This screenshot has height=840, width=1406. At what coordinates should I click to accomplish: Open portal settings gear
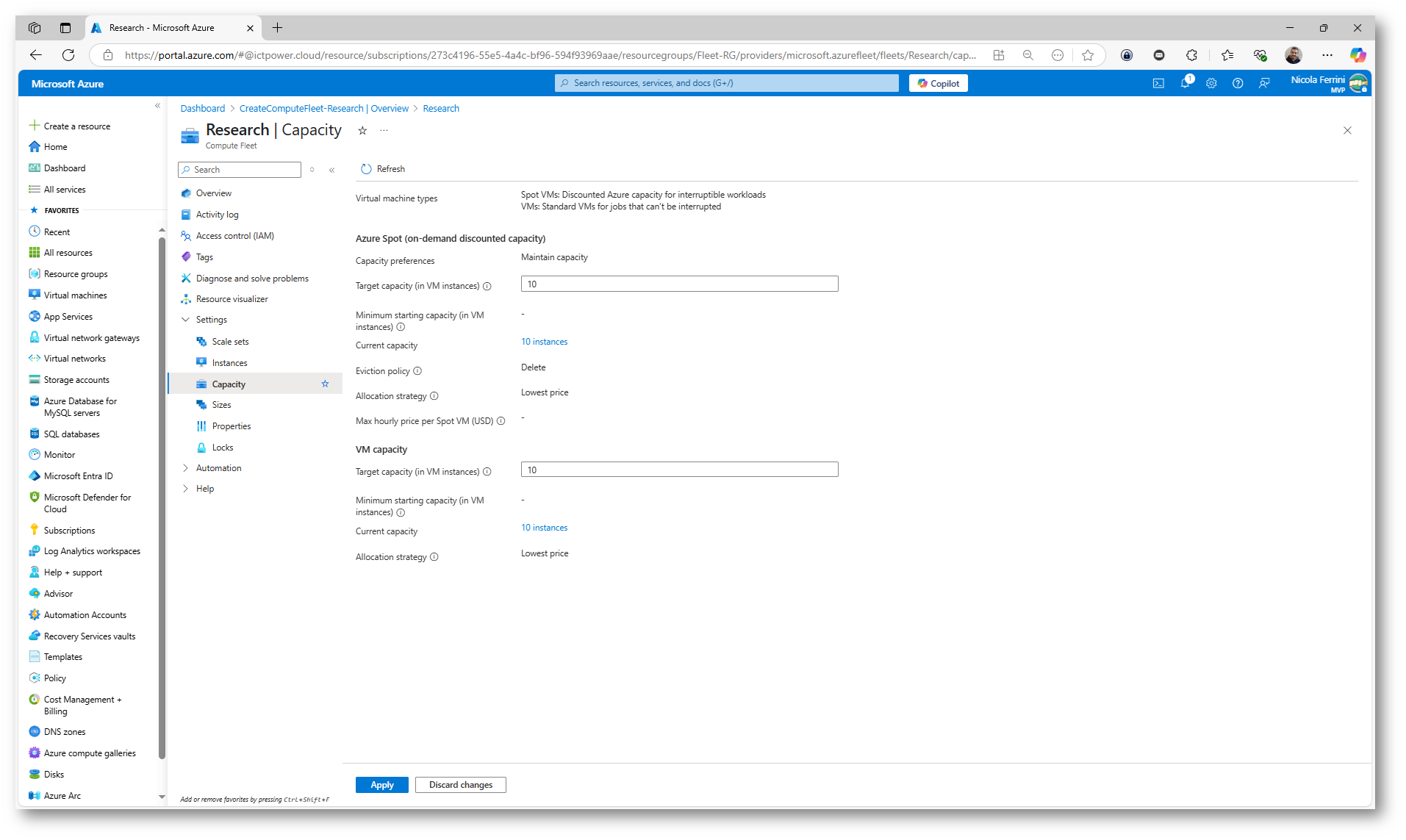click(x=1211, y=84)
